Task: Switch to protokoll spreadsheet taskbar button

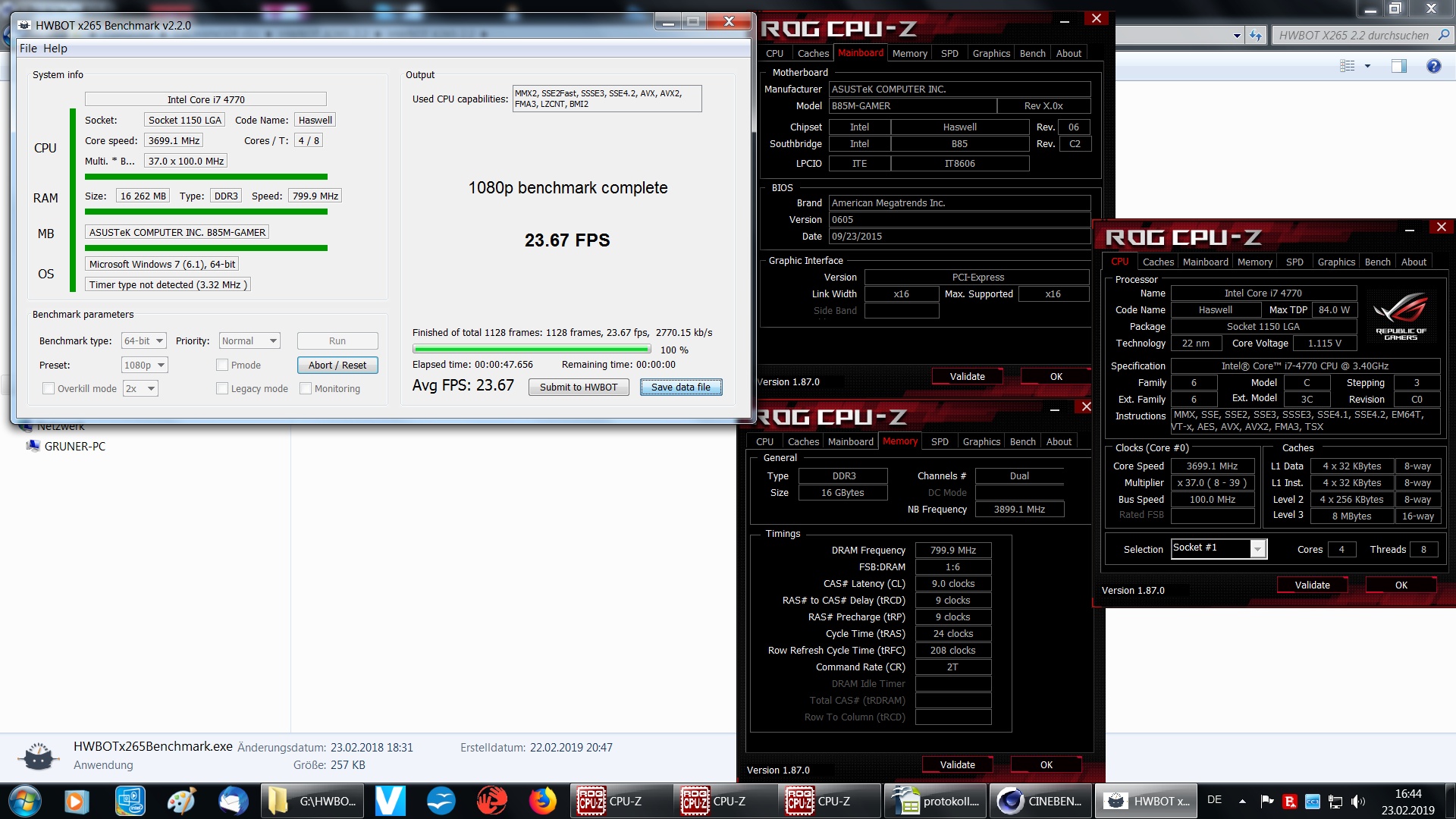Action: [935, 801]
